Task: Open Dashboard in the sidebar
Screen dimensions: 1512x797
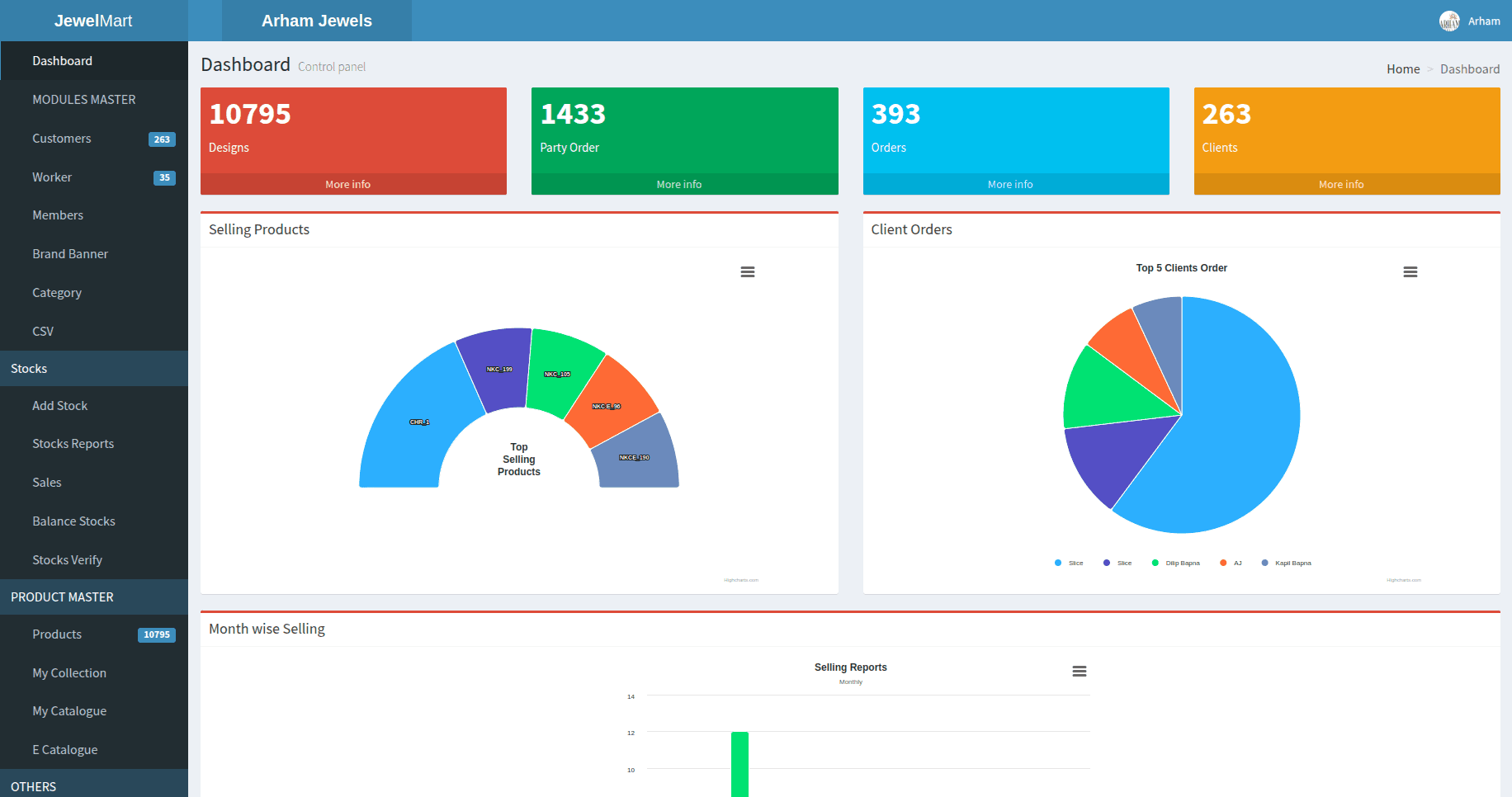Action: pyautogui.click(x=94, y=61)
